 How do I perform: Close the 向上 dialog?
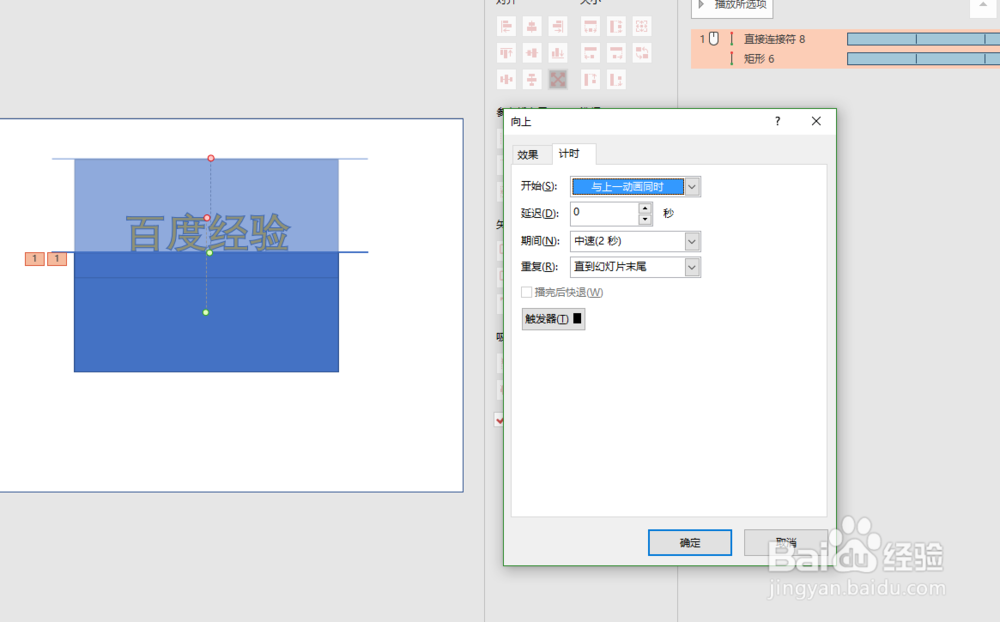[x=816, y=121]
